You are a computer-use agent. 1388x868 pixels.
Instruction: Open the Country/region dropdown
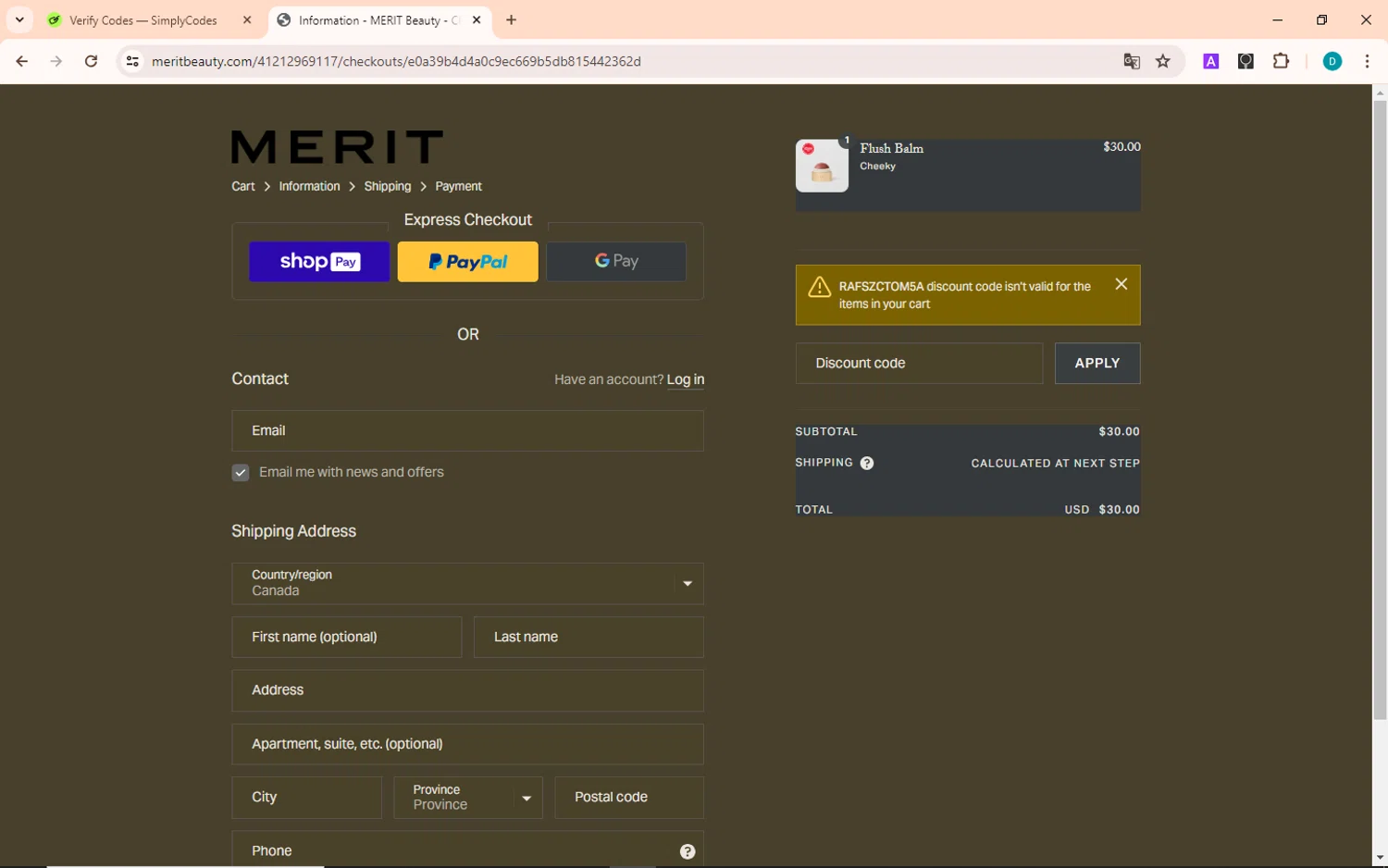point(467,584)
